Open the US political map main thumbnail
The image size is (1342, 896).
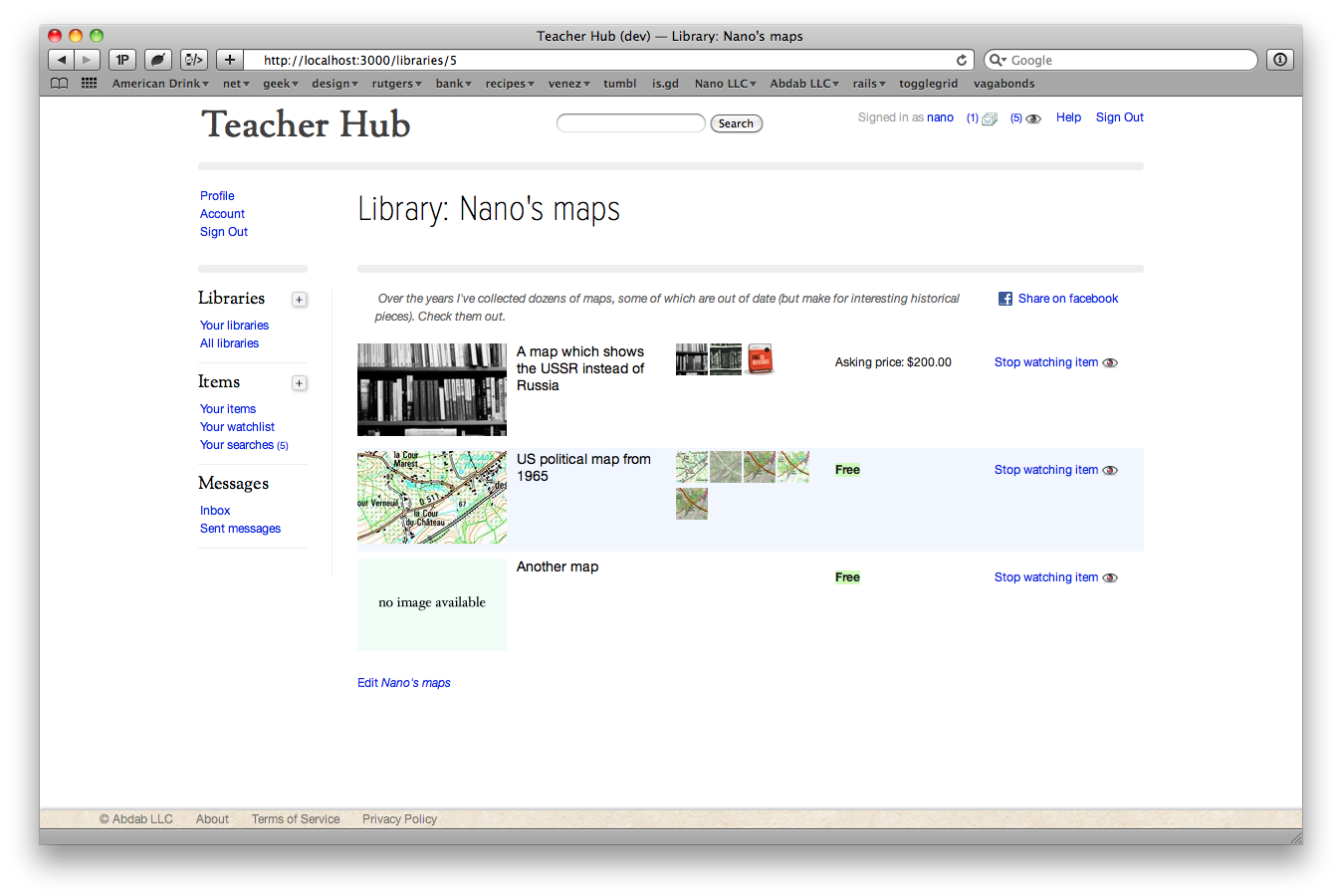click(432, 498)
